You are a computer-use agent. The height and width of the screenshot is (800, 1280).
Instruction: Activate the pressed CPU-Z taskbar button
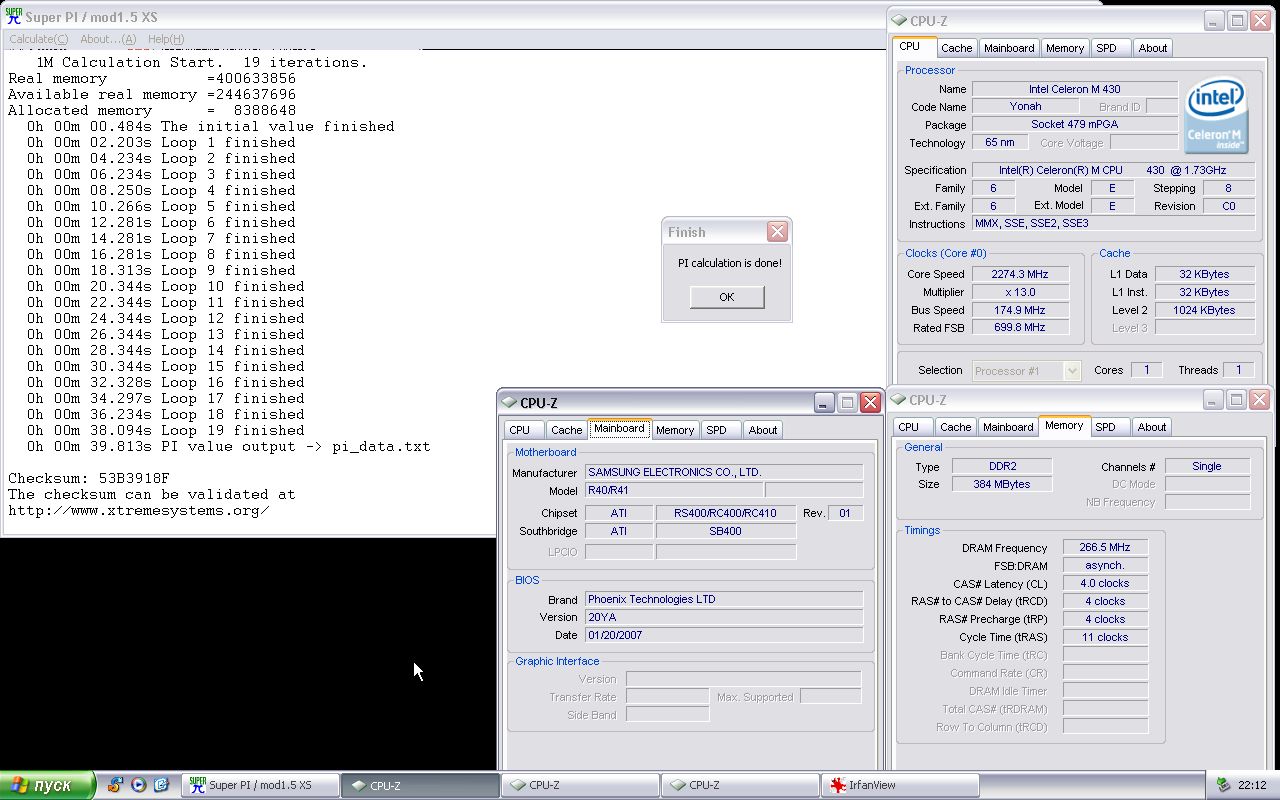pyautogui.click(x=420, y=785)
